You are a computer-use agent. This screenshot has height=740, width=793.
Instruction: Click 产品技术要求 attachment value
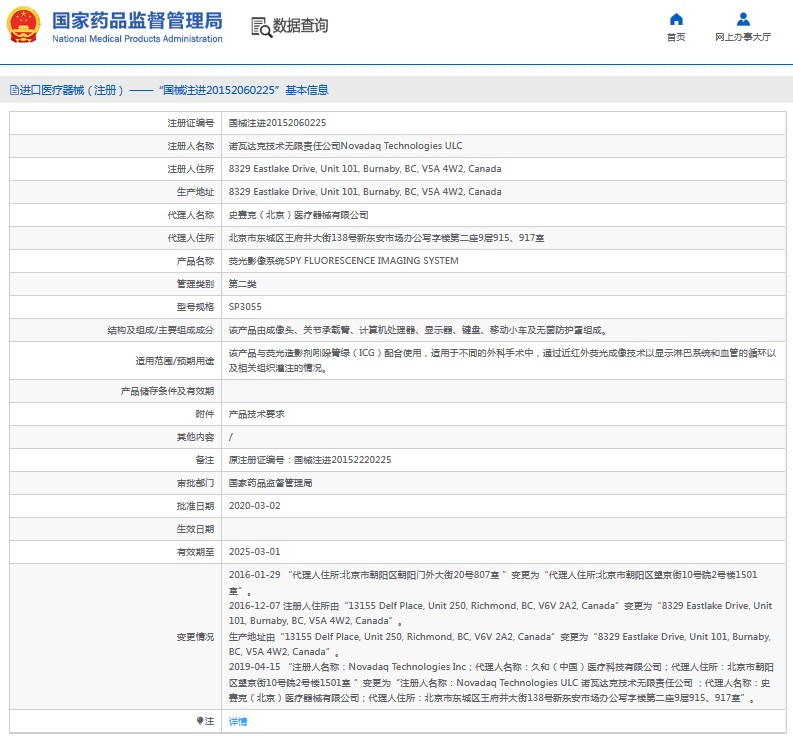[x=256, y=414]
